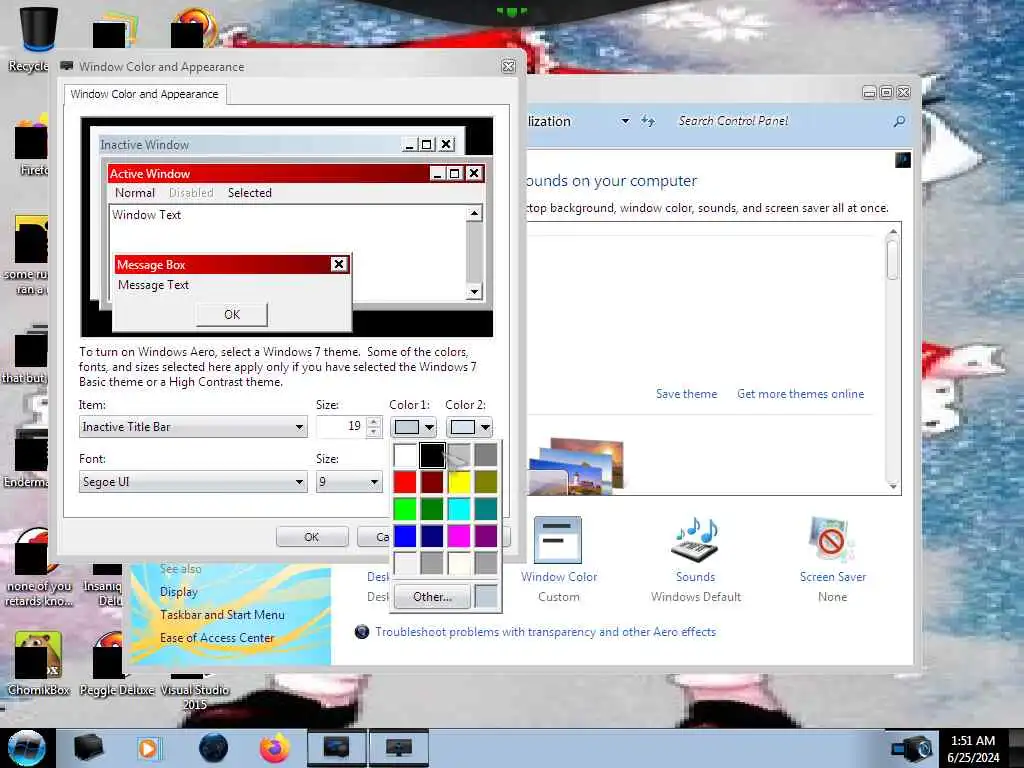Image resolution: width=1024 pixels, height=768 pixels.
Task: Click the Search Control Panel field
Action: 780,121
